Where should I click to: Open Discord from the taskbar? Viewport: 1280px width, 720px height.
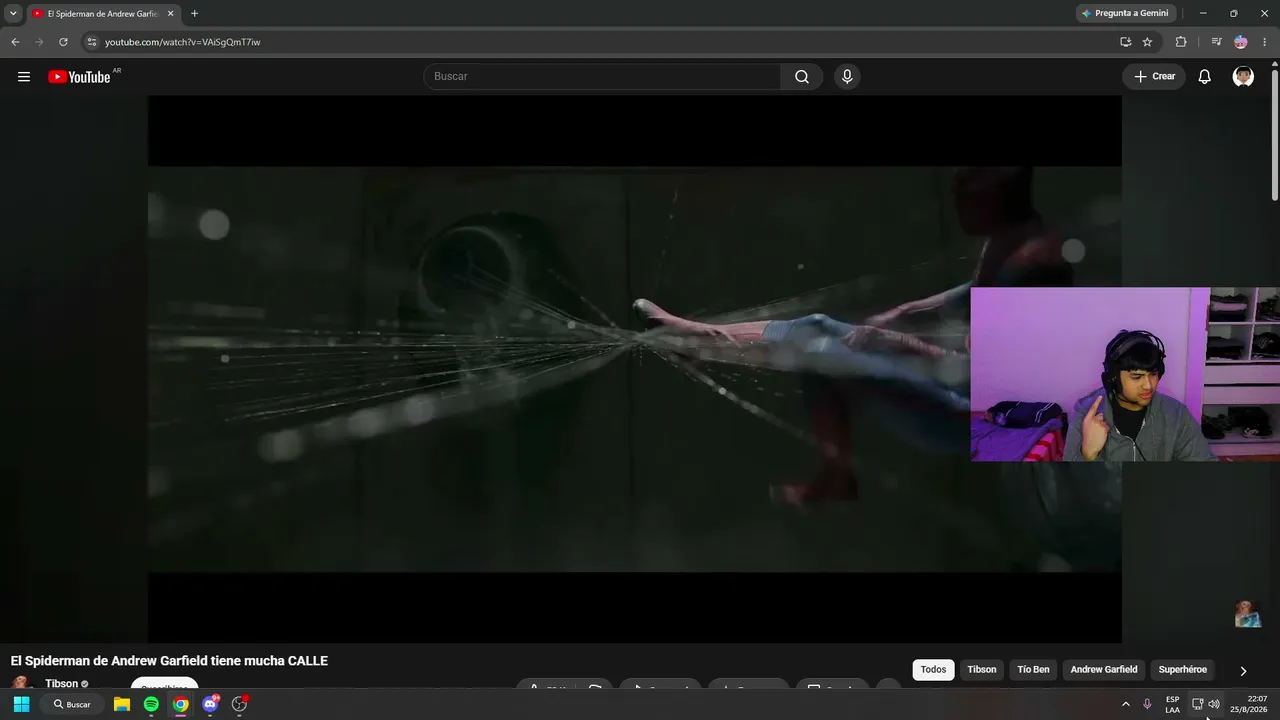(210, 704)
